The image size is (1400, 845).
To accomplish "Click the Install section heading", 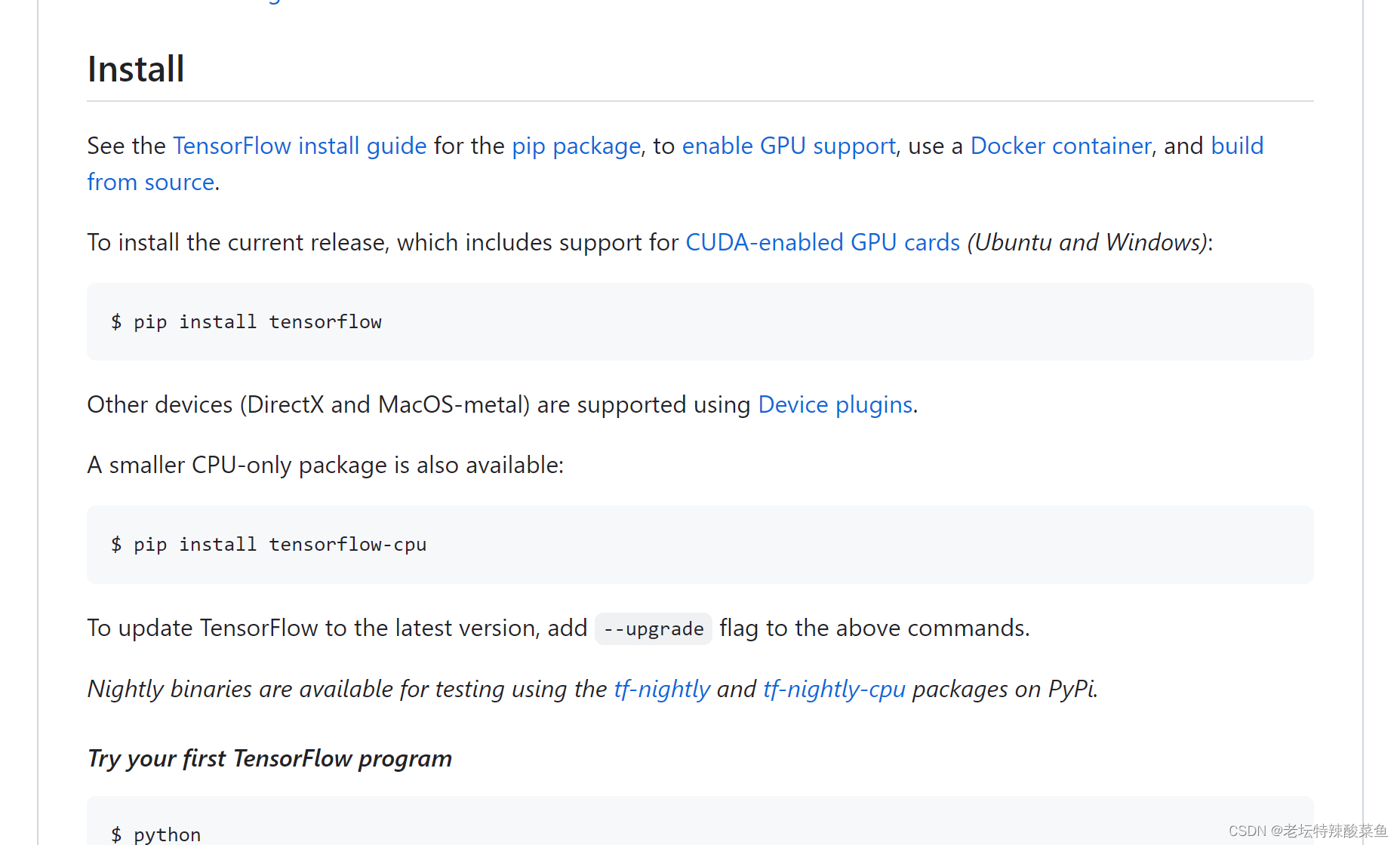I will click(136, 69).
